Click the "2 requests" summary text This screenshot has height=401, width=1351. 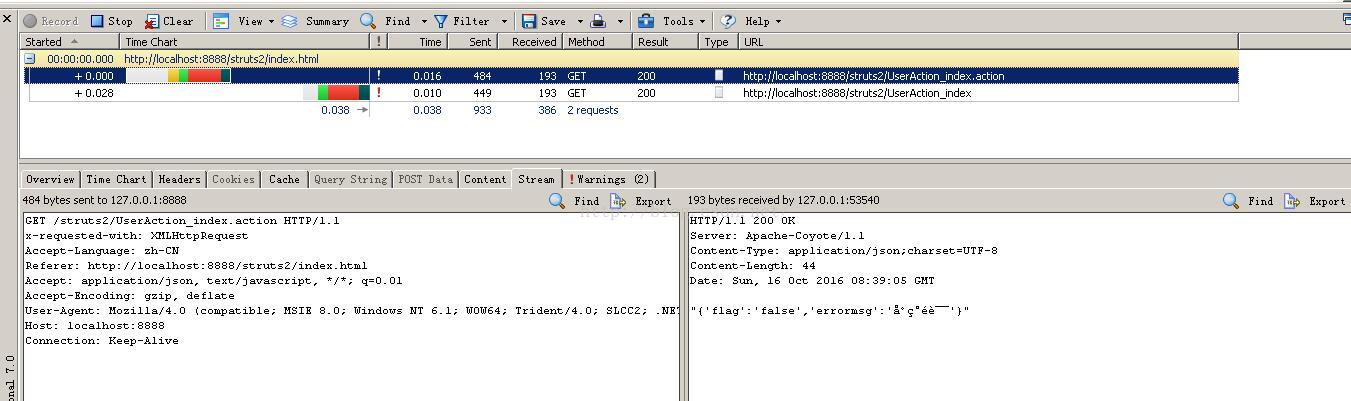tap(593, 110)
